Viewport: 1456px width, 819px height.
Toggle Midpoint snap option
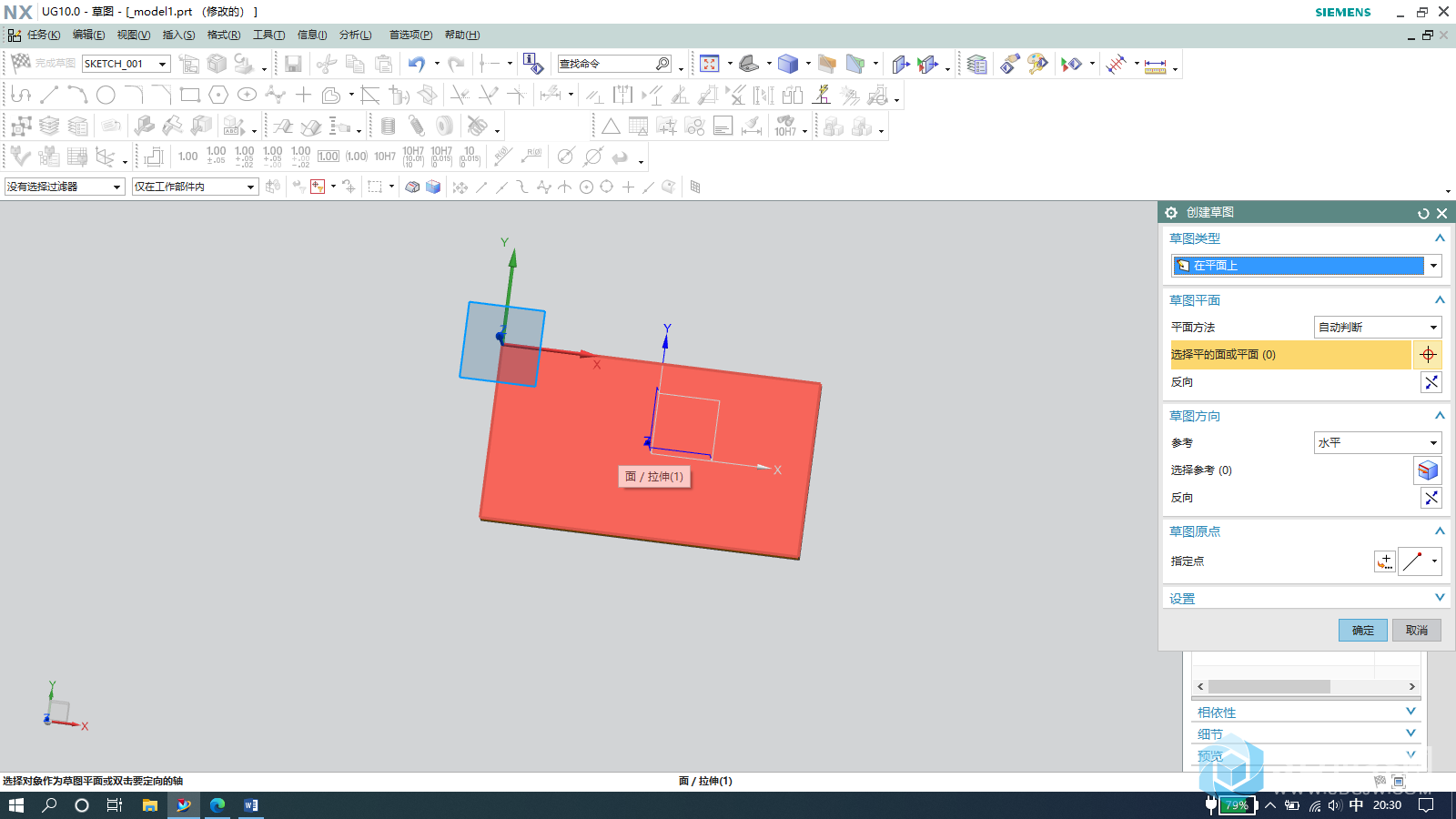click(x=502, y=187)
